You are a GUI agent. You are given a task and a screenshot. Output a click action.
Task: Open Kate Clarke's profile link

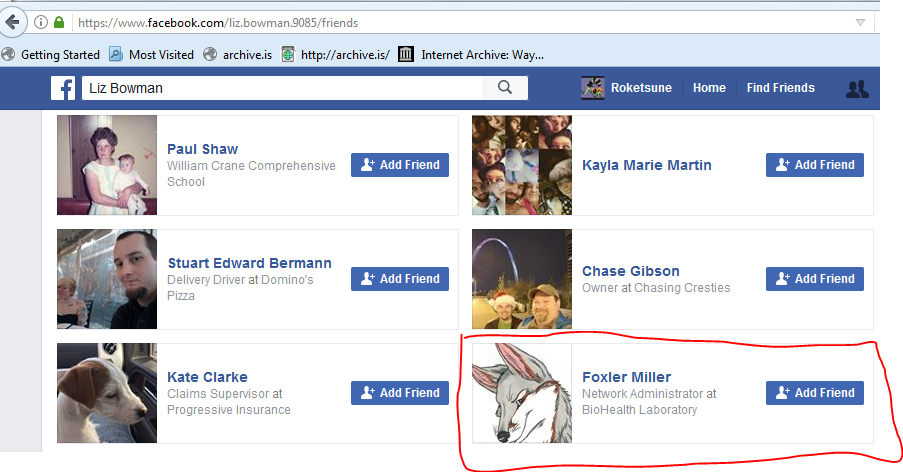pos(207,377)
